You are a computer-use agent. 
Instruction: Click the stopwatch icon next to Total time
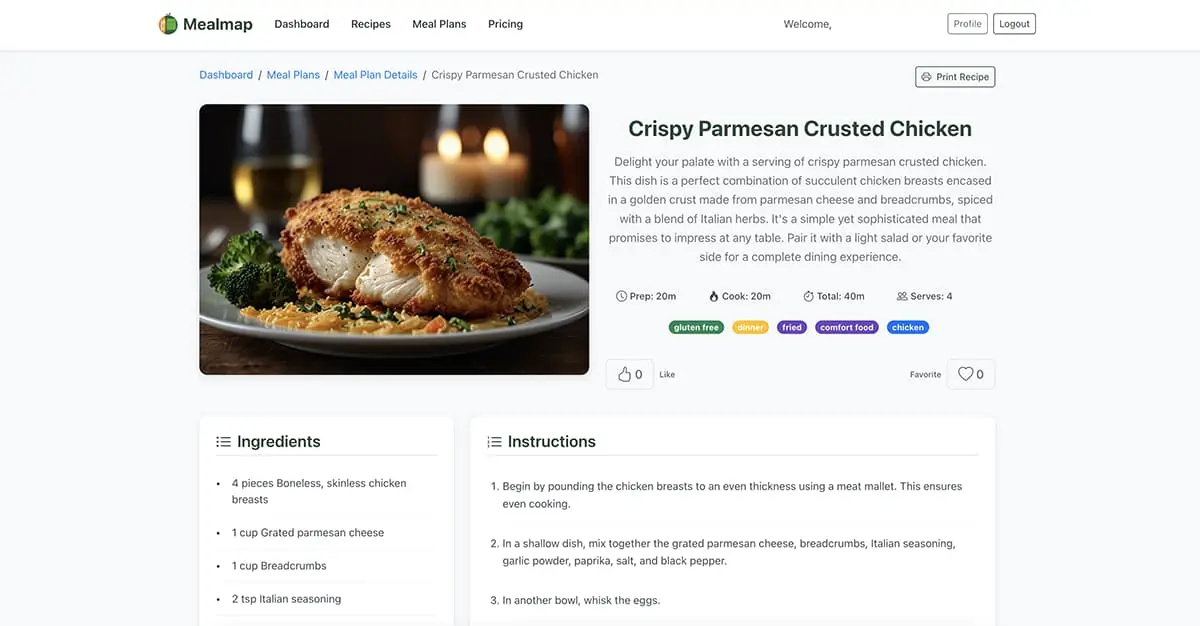(808, 296)
